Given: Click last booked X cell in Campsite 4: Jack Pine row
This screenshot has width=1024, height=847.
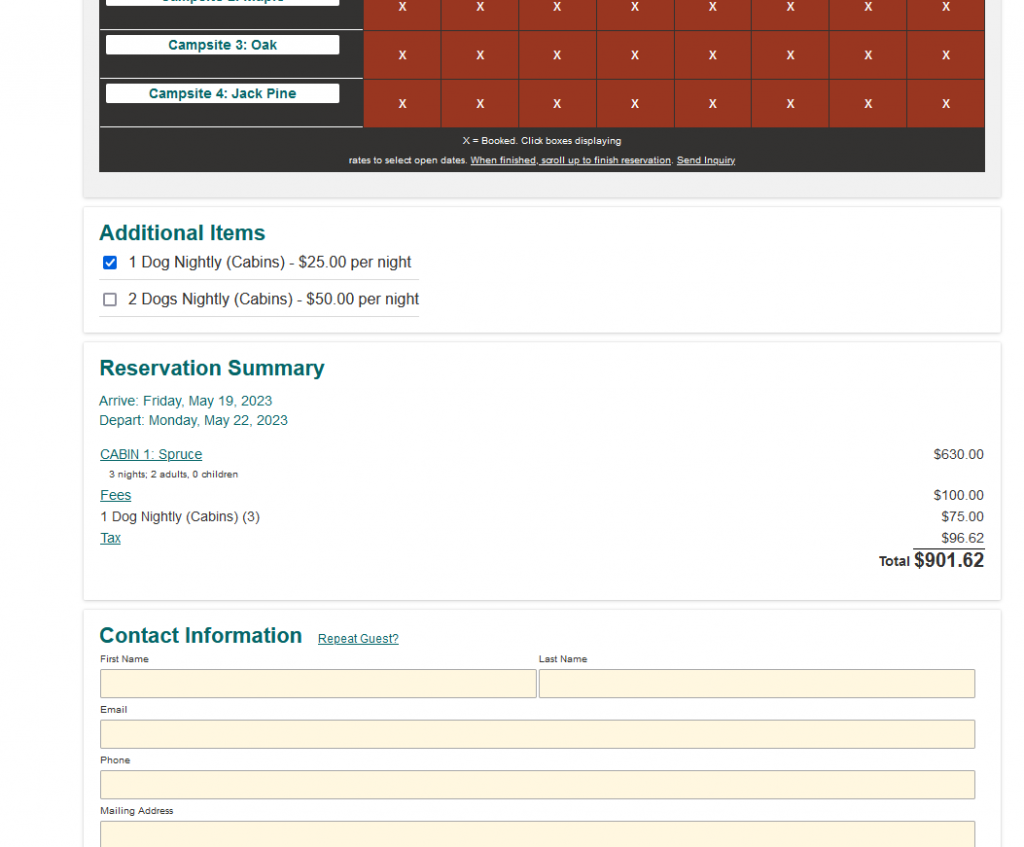Looking at the screenshot, I should [946, 104].
